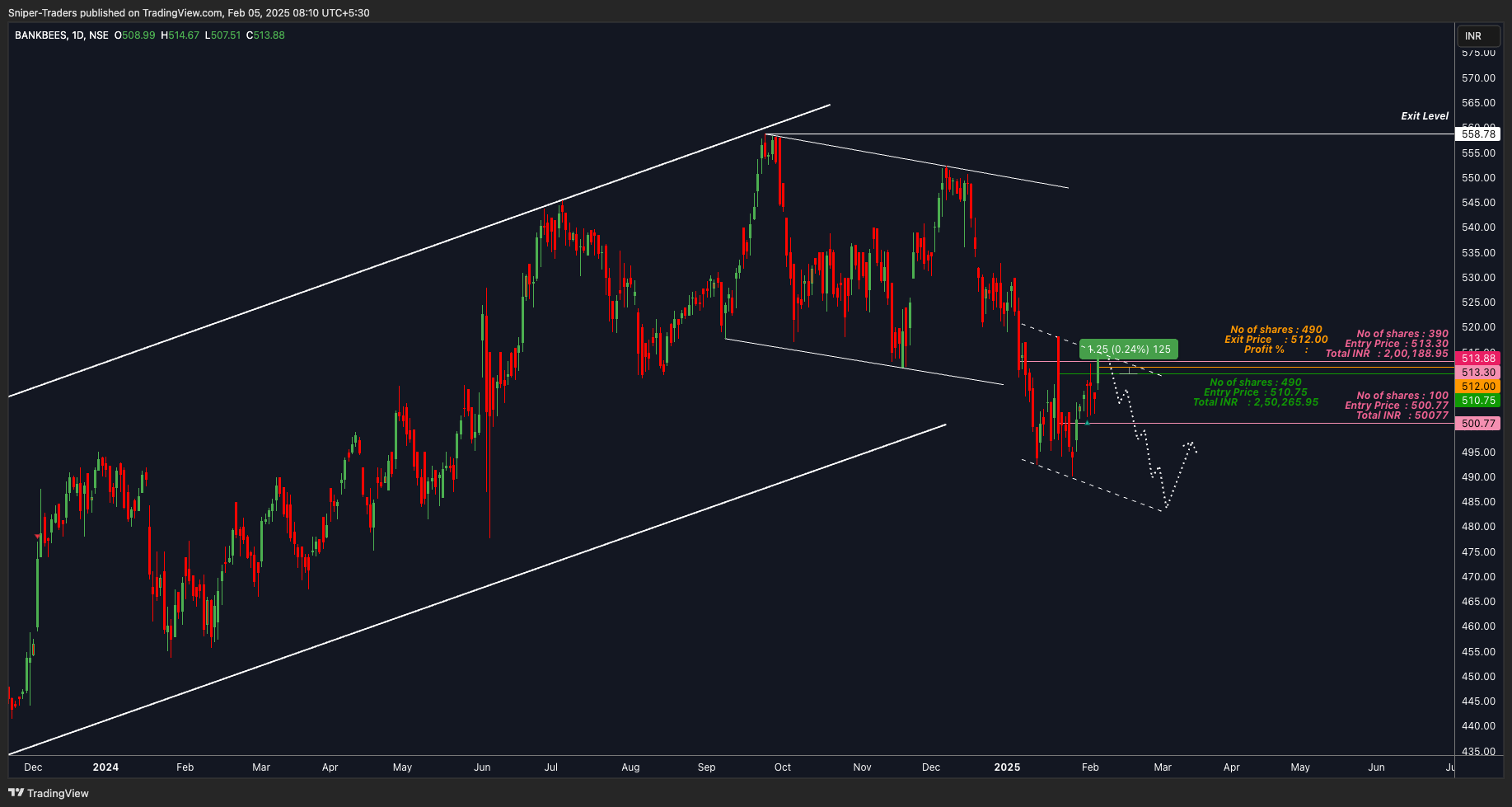Click the 570.00 price axis label

(1478, 78)
